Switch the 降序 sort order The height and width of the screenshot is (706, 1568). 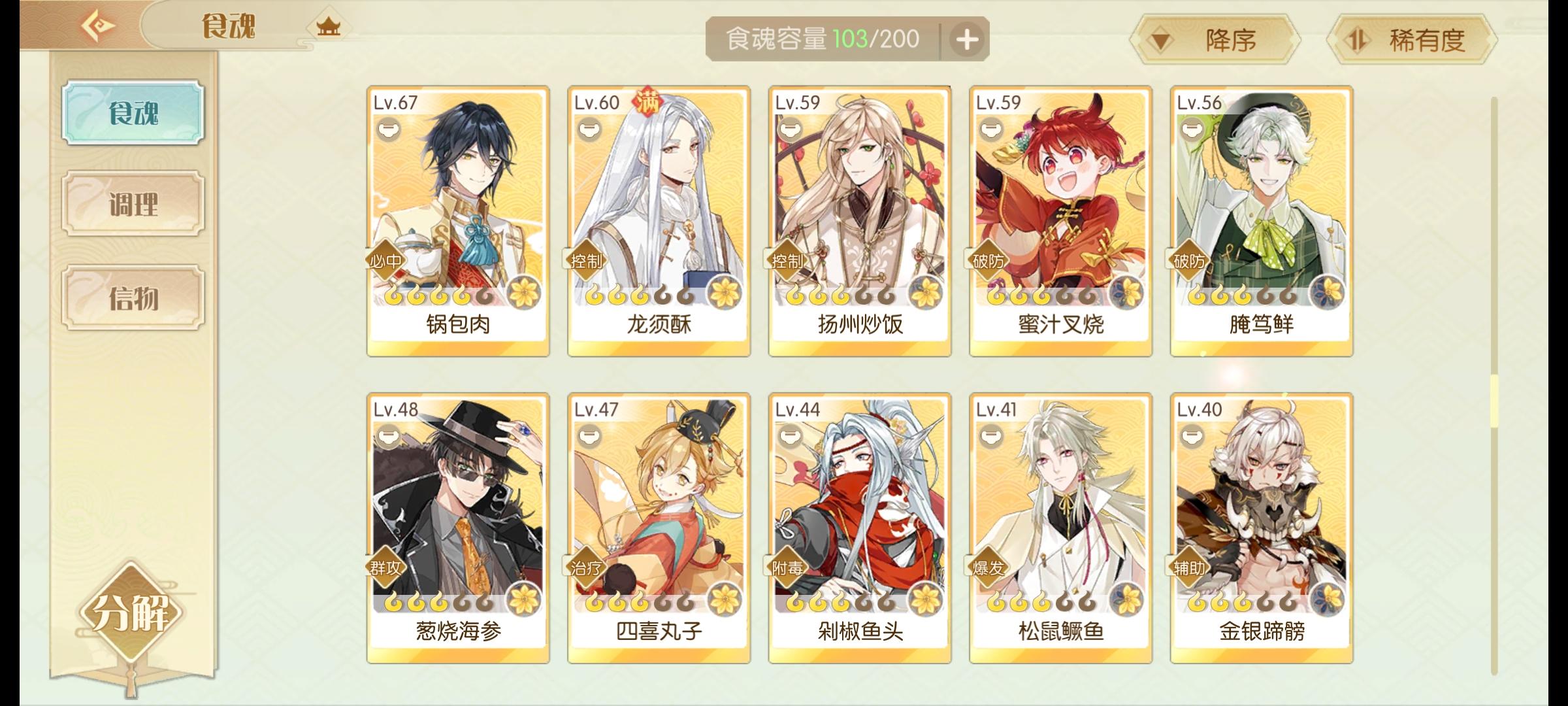(1215, 40)
